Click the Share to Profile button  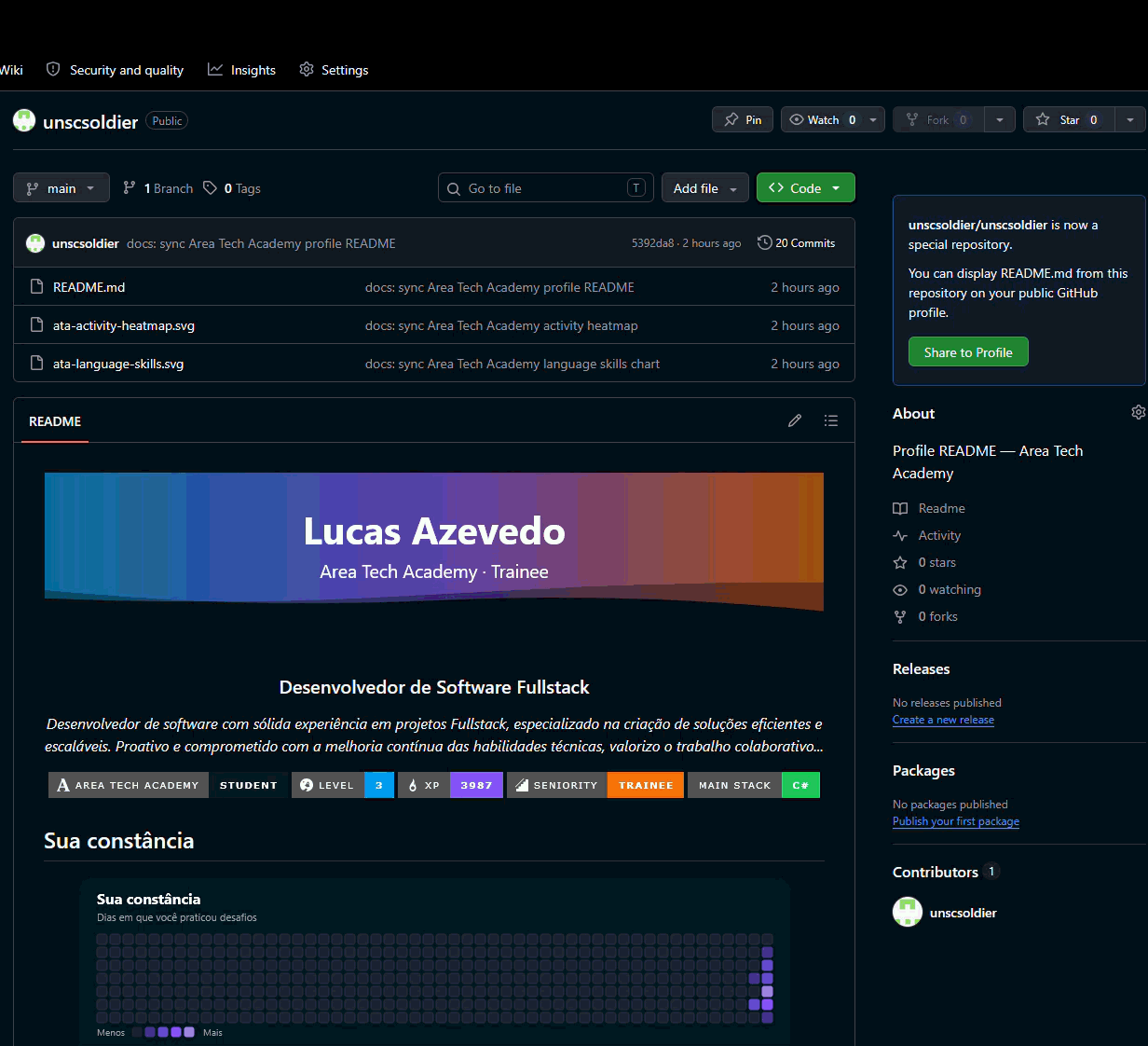968,352
